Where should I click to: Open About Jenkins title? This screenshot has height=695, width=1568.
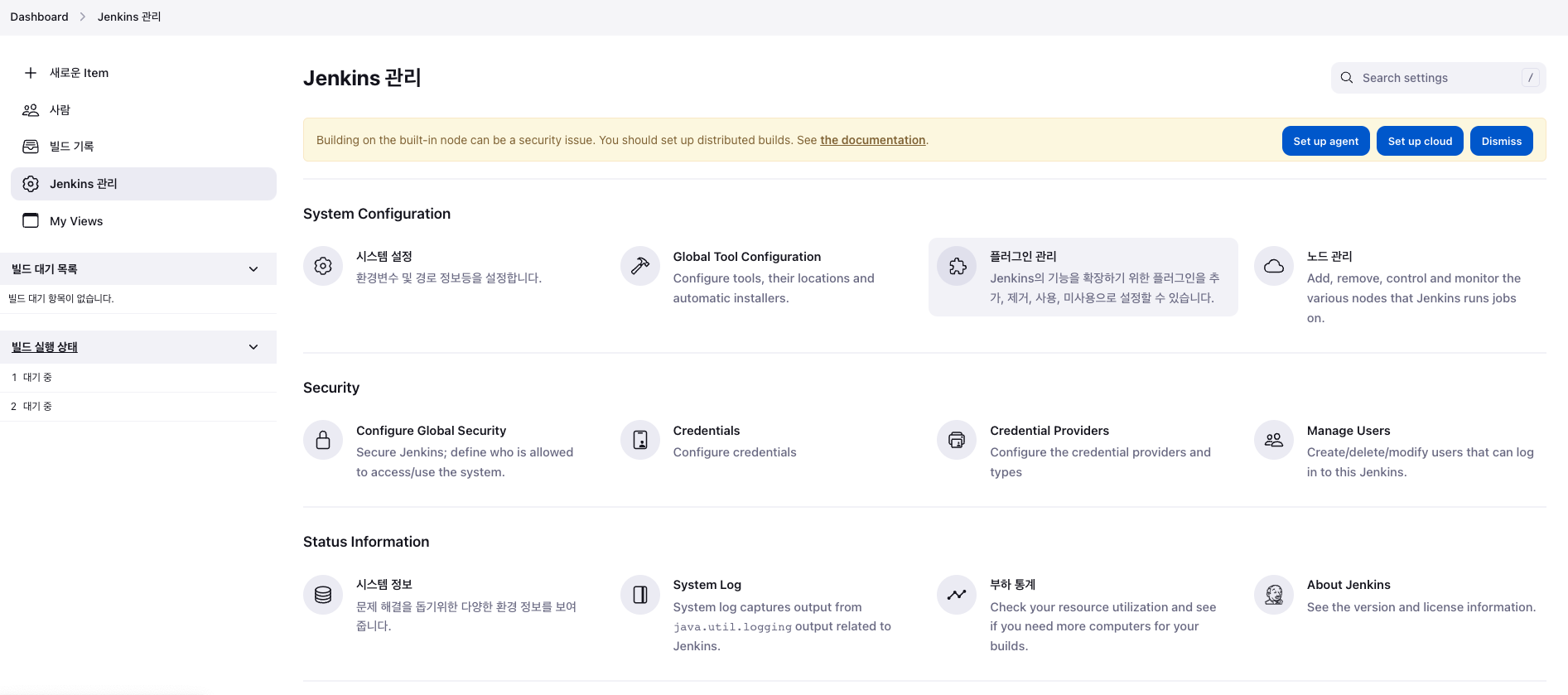(1348, 585)
